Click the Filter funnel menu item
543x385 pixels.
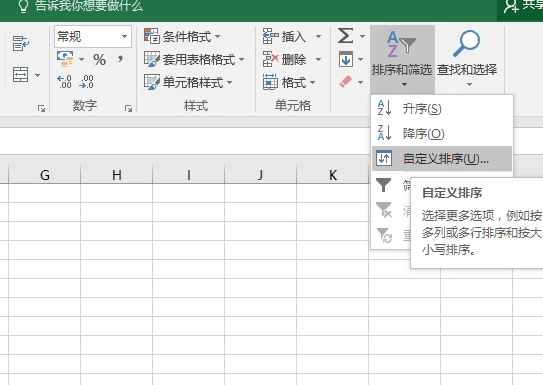pos(384,185)
